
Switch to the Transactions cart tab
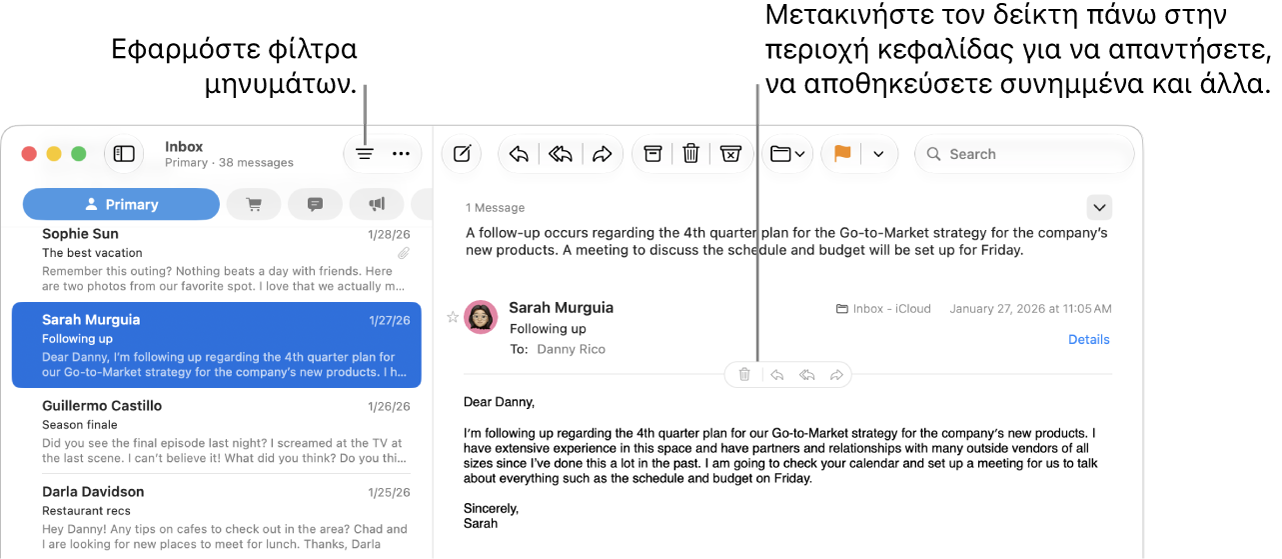pos(254,204)
